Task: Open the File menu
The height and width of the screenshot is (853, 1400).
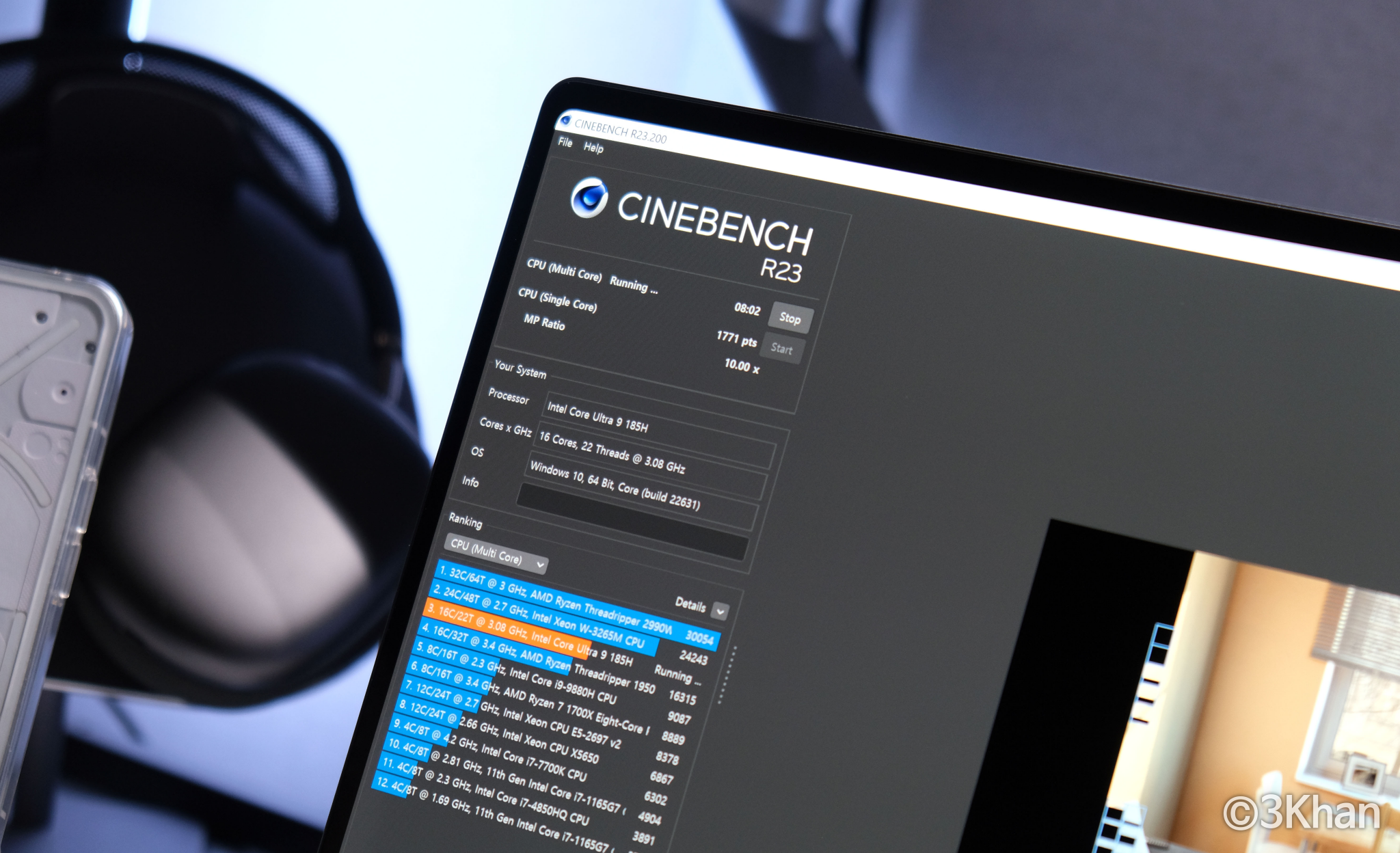Action: [565, 142]
